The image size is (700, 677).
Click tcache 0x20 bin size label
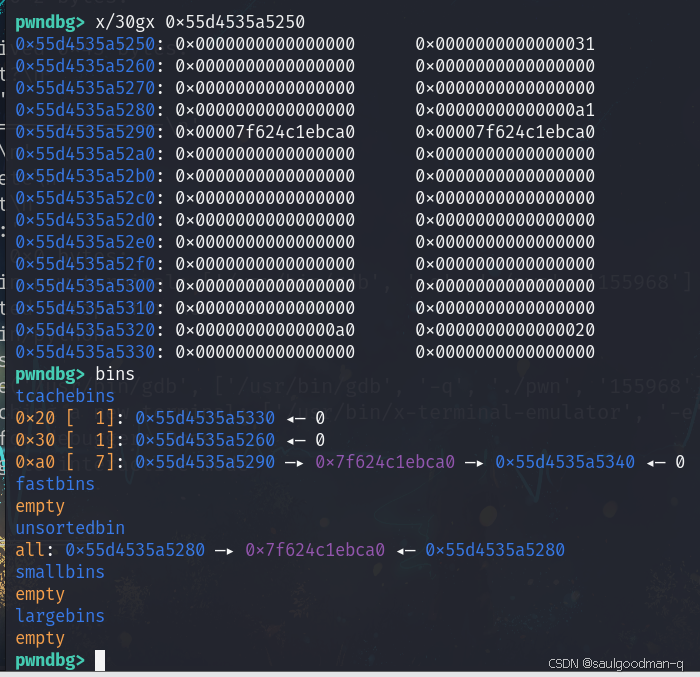35,418
